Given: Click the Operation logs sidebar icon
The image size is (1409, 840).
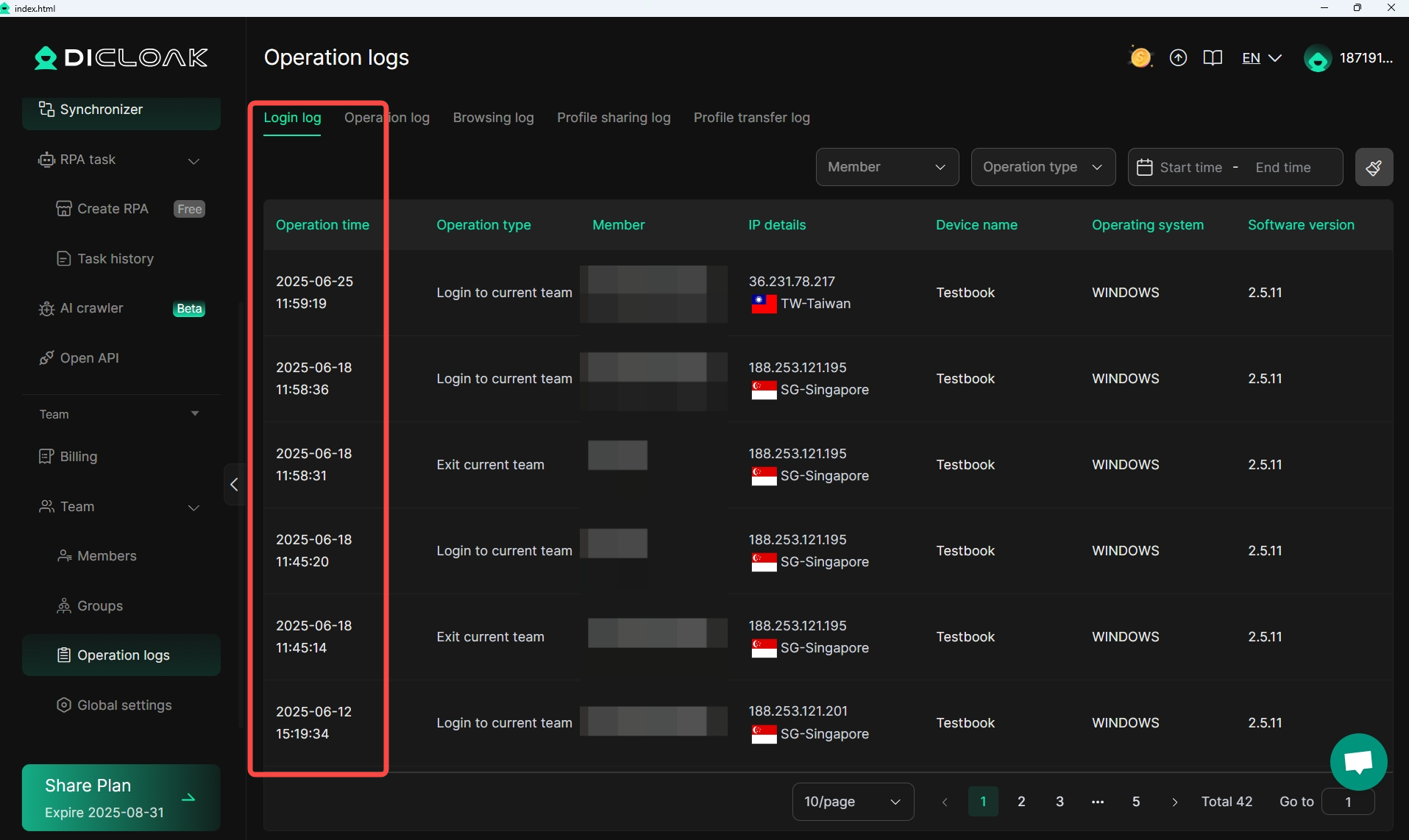Looking at the screenshot, I should [x=64, y=655].
